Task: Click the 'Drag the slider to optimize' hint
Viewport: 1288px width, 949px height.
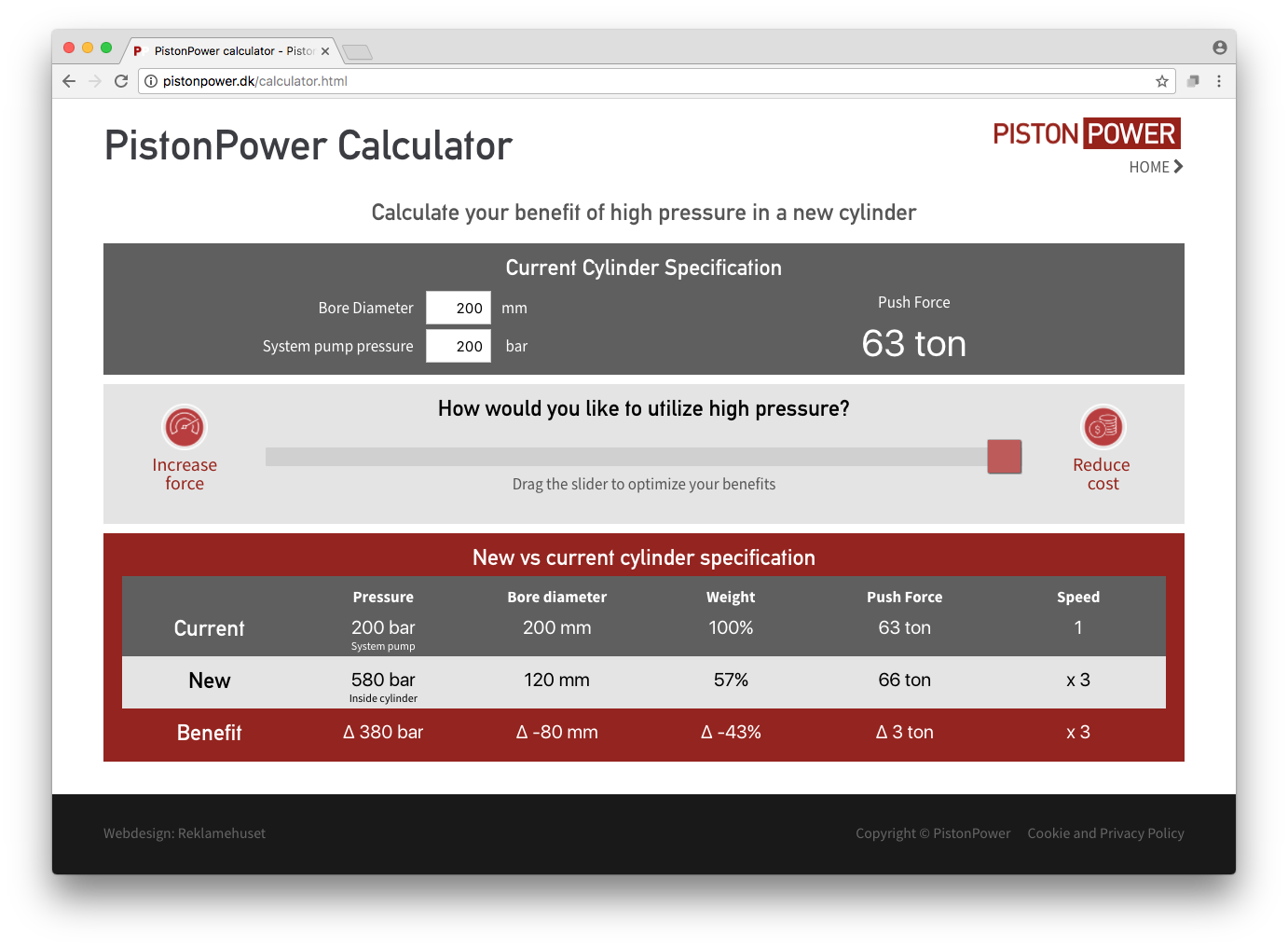Action: click(x=643, y=484)
